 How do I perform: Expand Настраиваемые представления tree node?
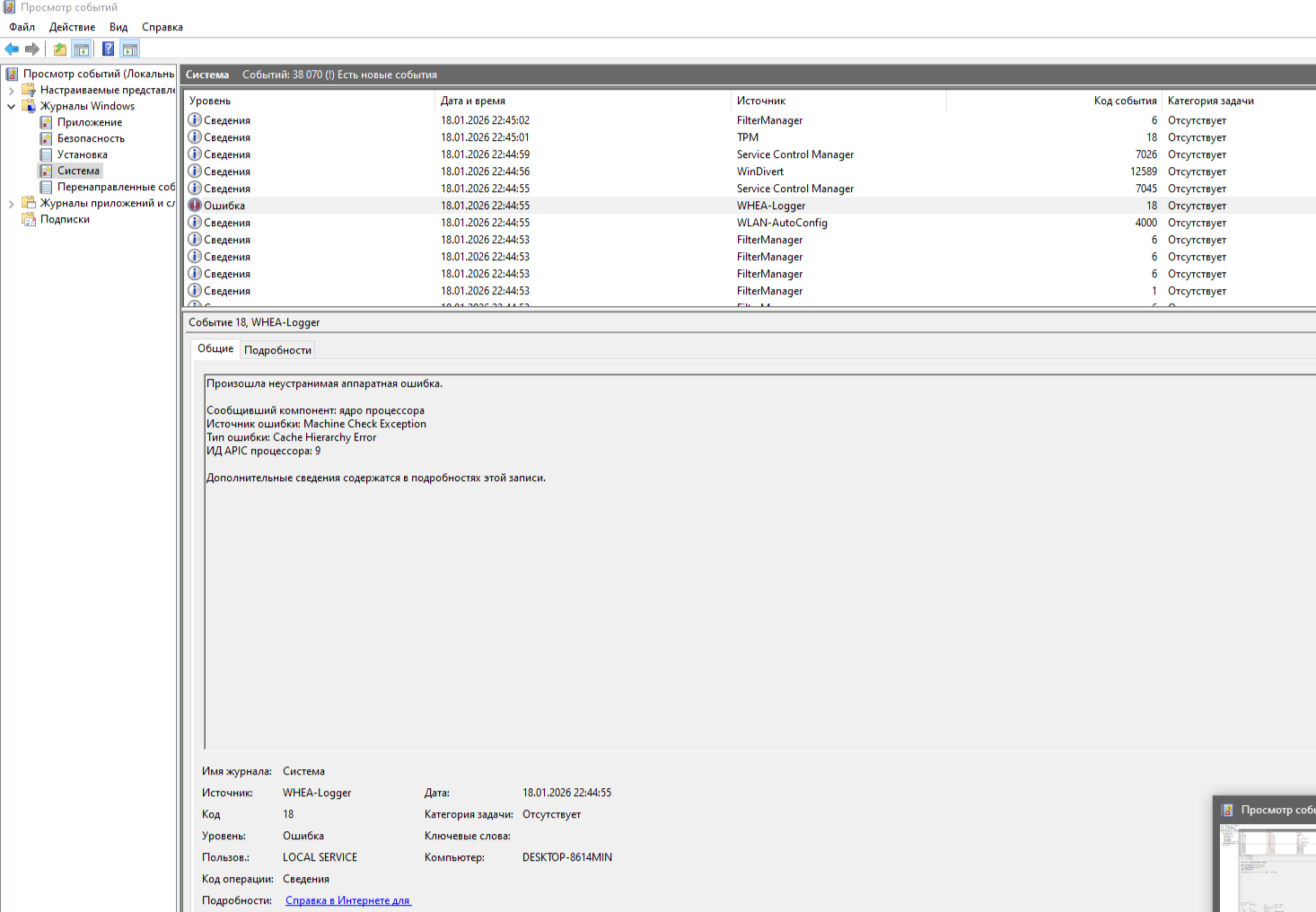11,90
